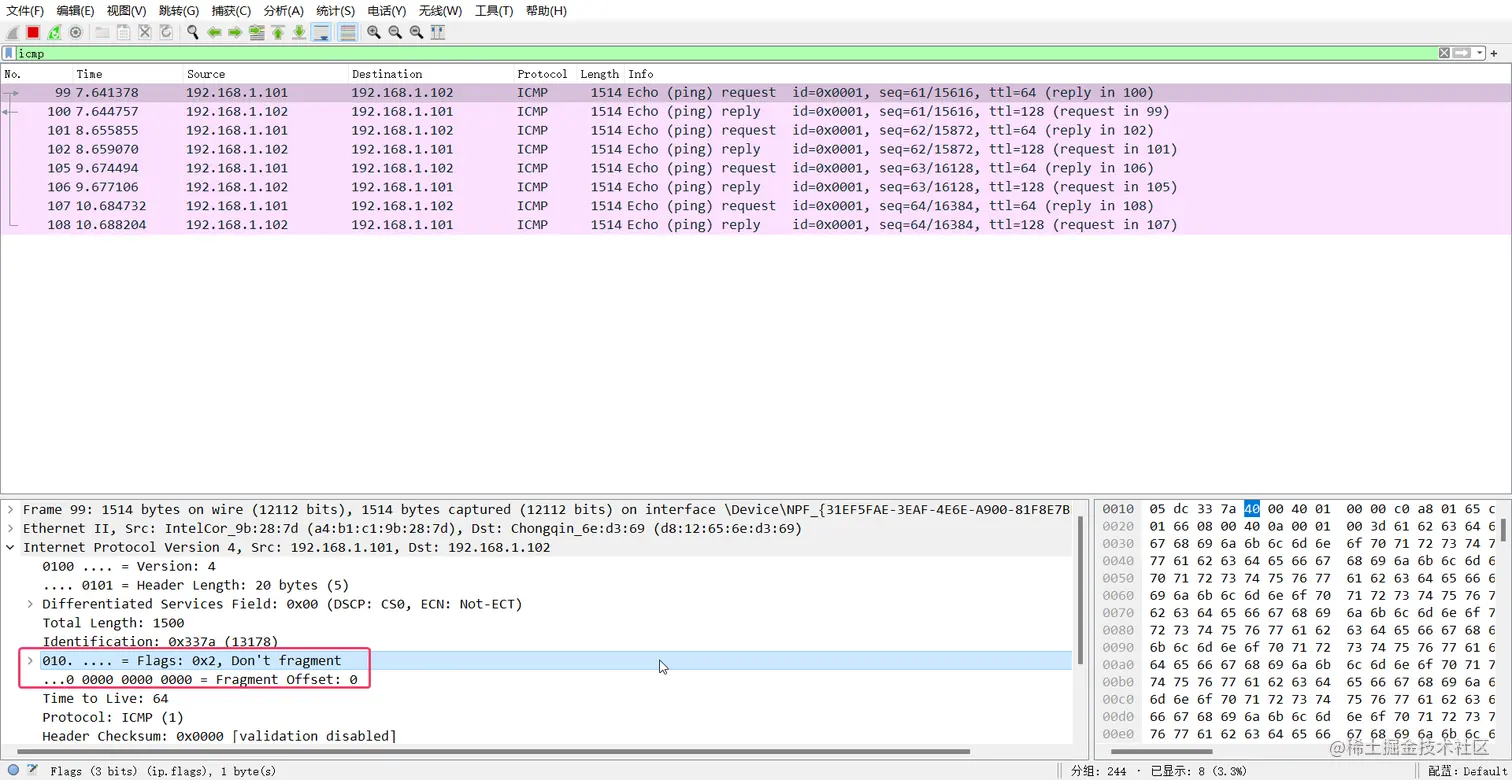1512x780 pixels.
Task: Open a capture file via folder icon
Action: click(102, 32)
